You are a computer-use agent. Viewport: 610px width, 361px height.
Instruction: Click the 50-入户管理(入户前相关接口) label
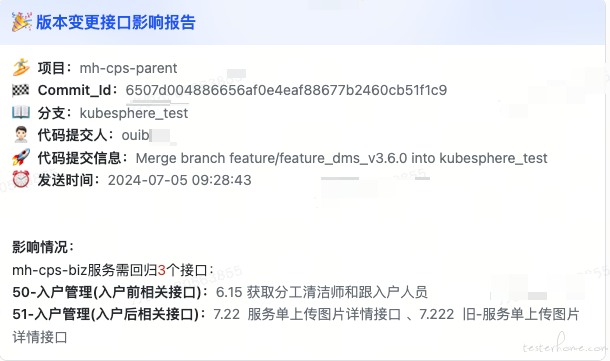(107, 292)
